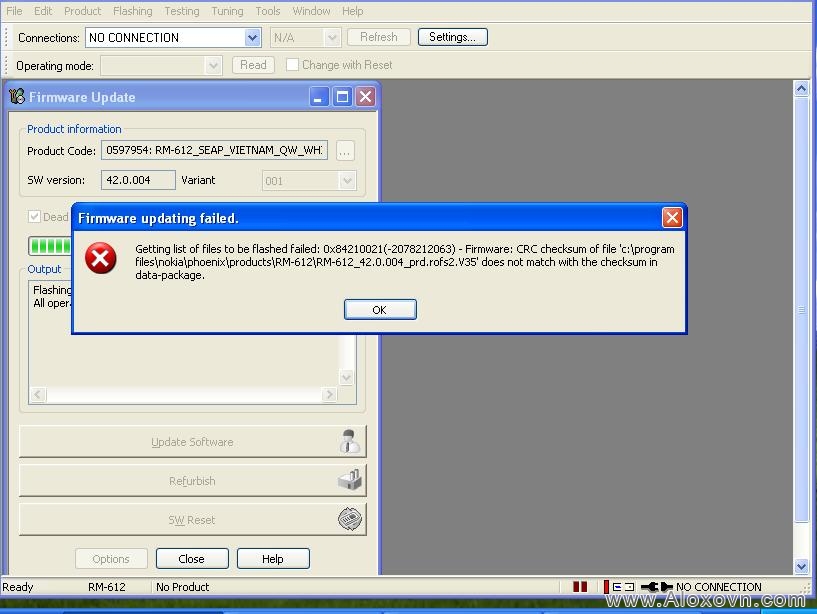The width and height of the screenshot is (817, 614).
Task: Minimize the Firmware Update window
Action: pos(318,96)
